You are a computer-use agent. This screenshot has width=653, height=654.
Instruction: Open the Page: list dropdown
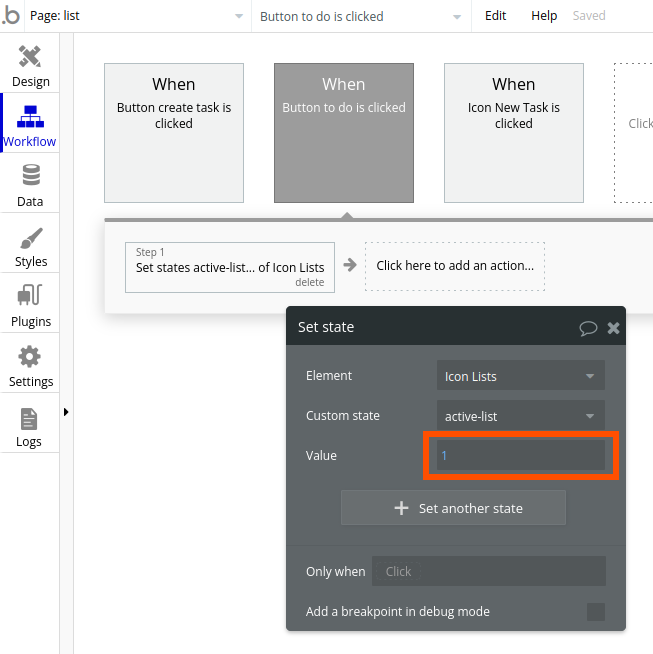[x=136, y=16]
